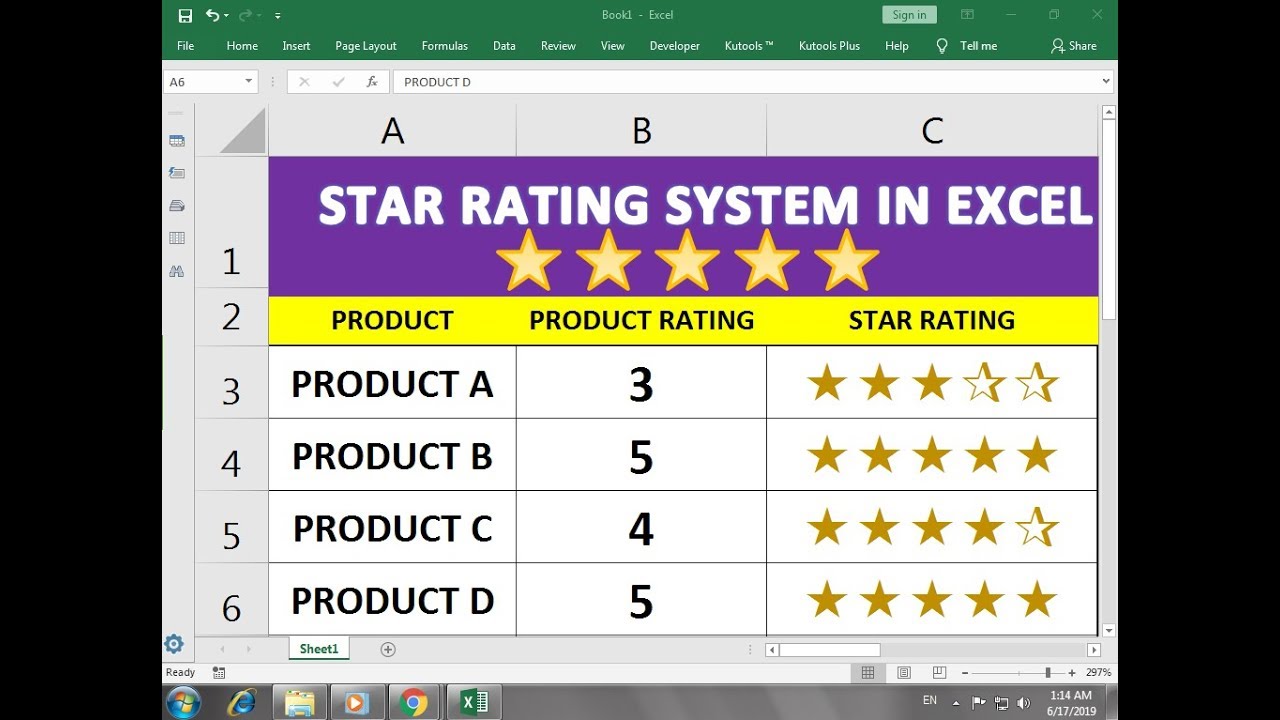This screenshot has height=720, width=1280.
Task: Click the 297% zoom level
Action: coord(1099,673)
